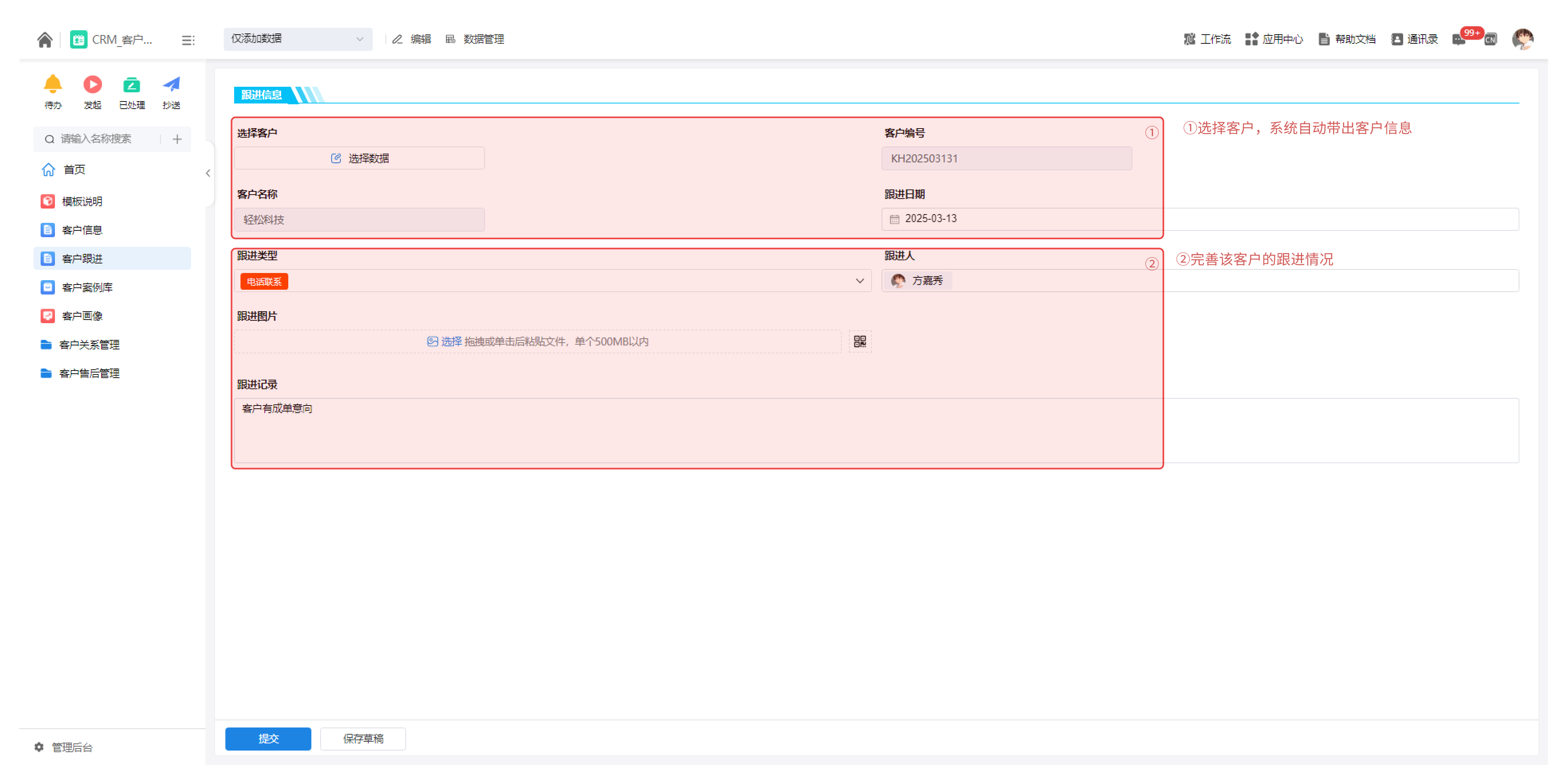The width and height of the screenshot is (1568, 784).
Task: Select 客户信息 in sidebar menu
Action: pyautogui.click(x=82, y=230)
